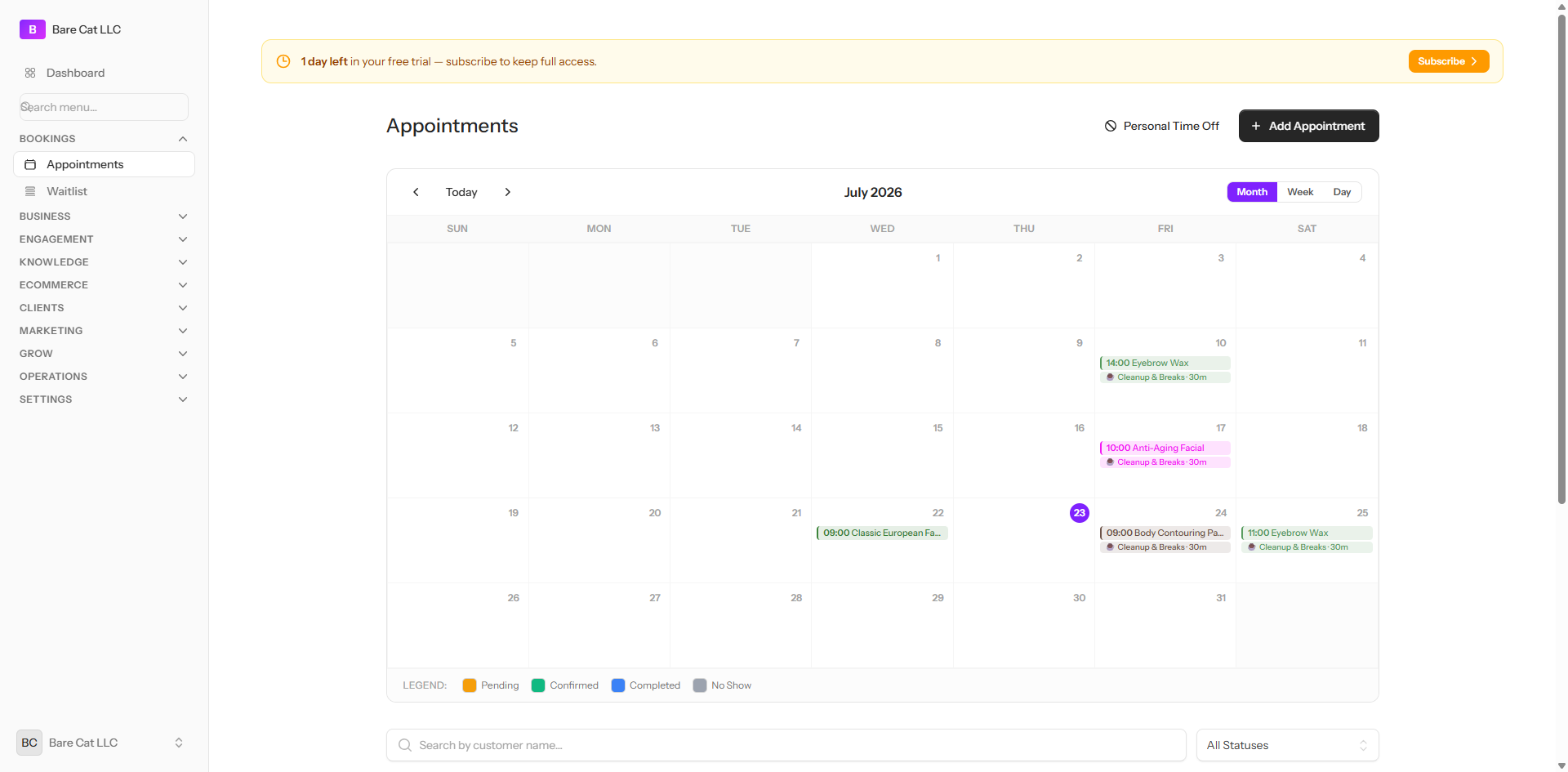Click avatar icon on July 25 Cleanup & Breaks
The height and width of the screenshot is (772, 1568).
[1251, 547]
